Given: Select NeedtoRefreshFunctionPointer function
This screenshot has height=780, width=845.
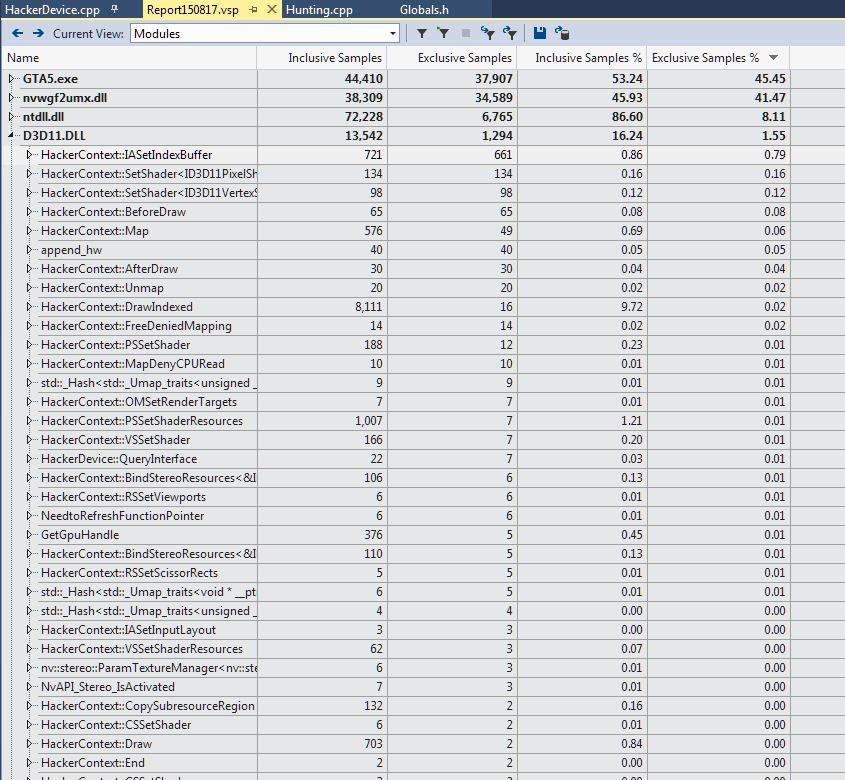Looking at the screenshot, I should coord(122,516).
